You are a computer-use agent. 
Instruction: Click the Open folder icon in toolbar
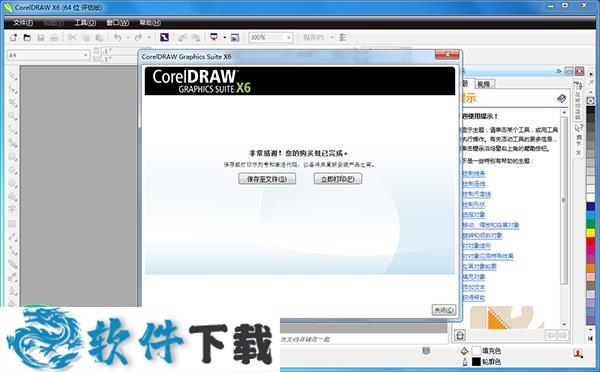pyautogui.click(x=27, y=38)
